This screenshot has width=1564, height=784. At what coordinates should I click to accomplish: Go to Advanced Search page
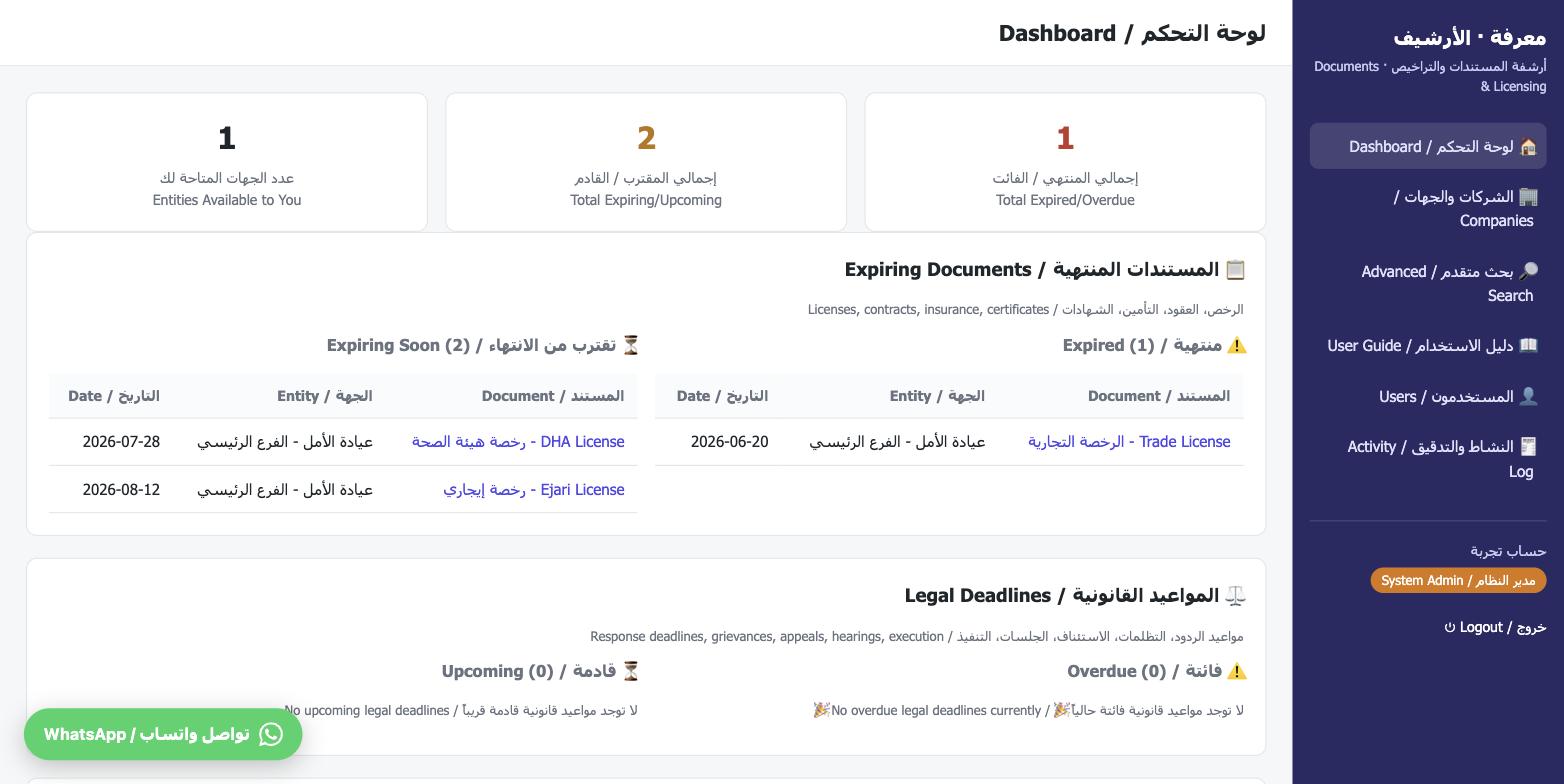pos(1428,284)
